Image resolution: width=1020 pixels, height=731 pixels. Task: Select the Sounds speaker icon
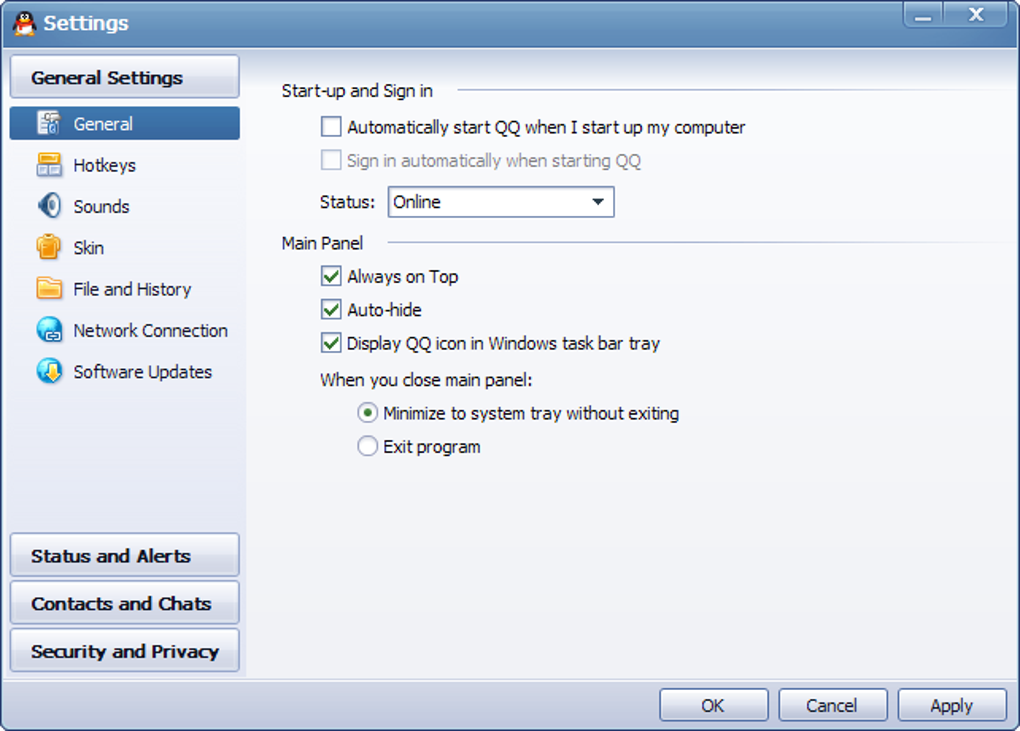49,206
